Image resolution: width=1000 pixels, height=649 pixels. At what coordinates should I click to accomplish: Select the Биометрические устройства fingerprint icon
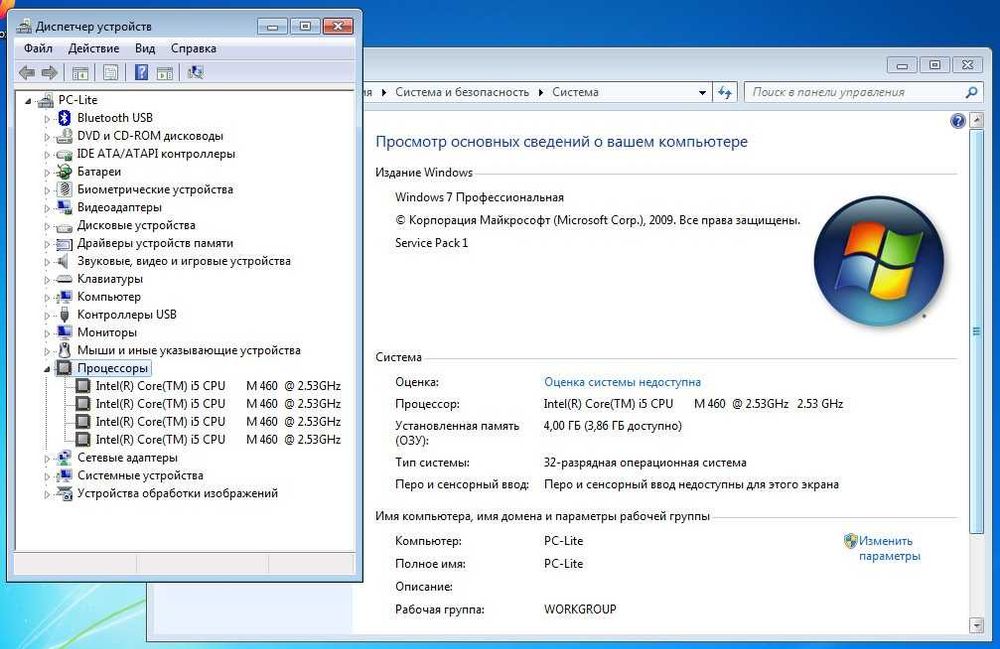tap(64, 189)
